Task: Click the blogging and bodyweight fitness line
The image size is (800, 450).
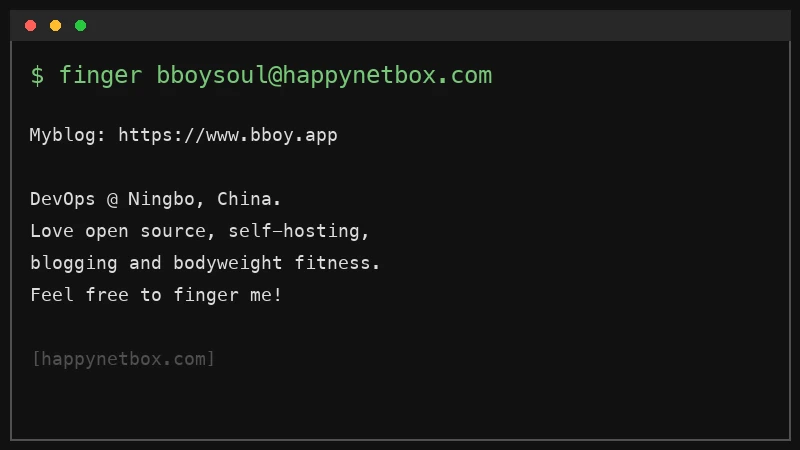Action: point(205,263)
